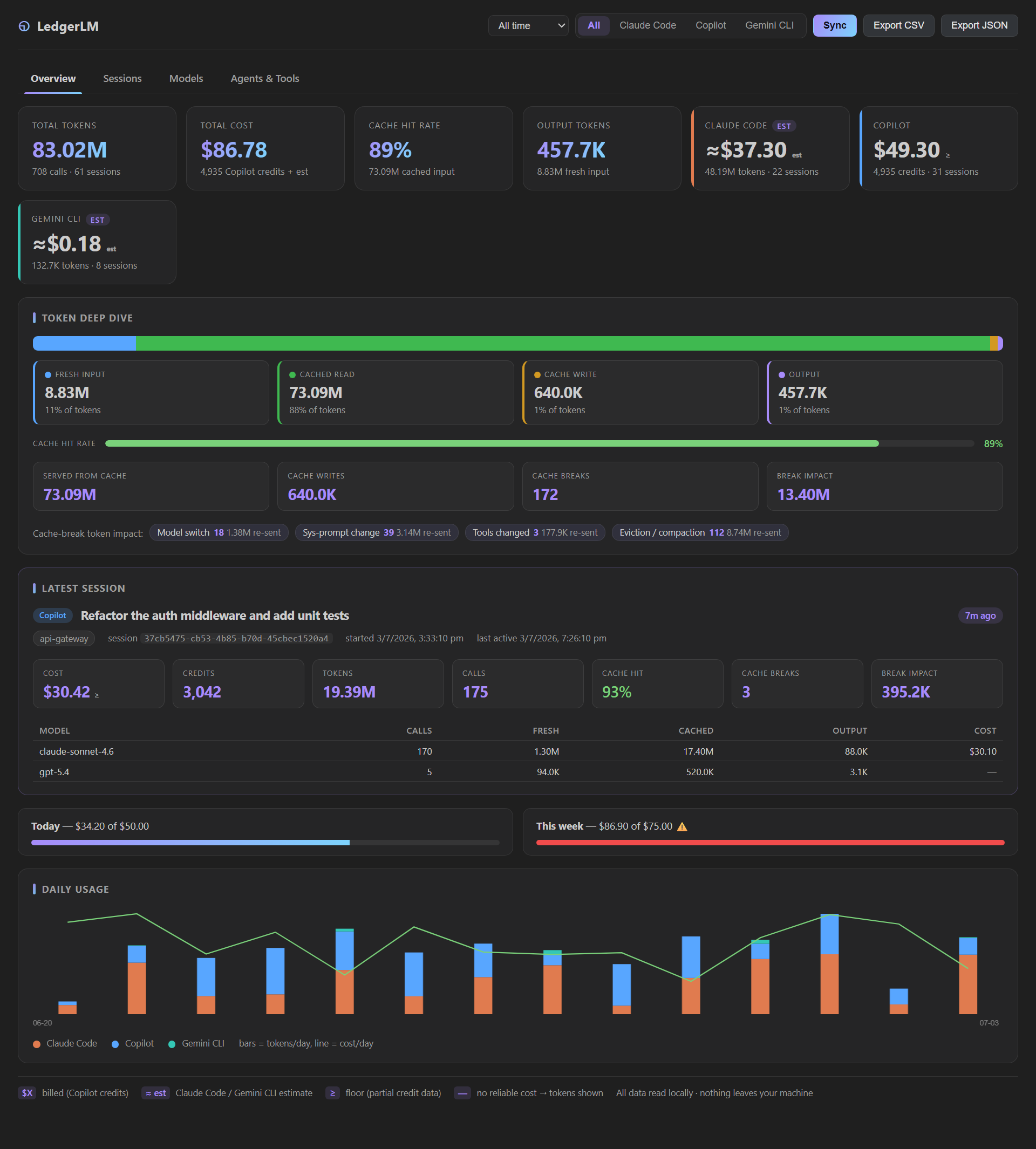
Task: Click the This week budget warning icon
Action: [x=682, y=826]
